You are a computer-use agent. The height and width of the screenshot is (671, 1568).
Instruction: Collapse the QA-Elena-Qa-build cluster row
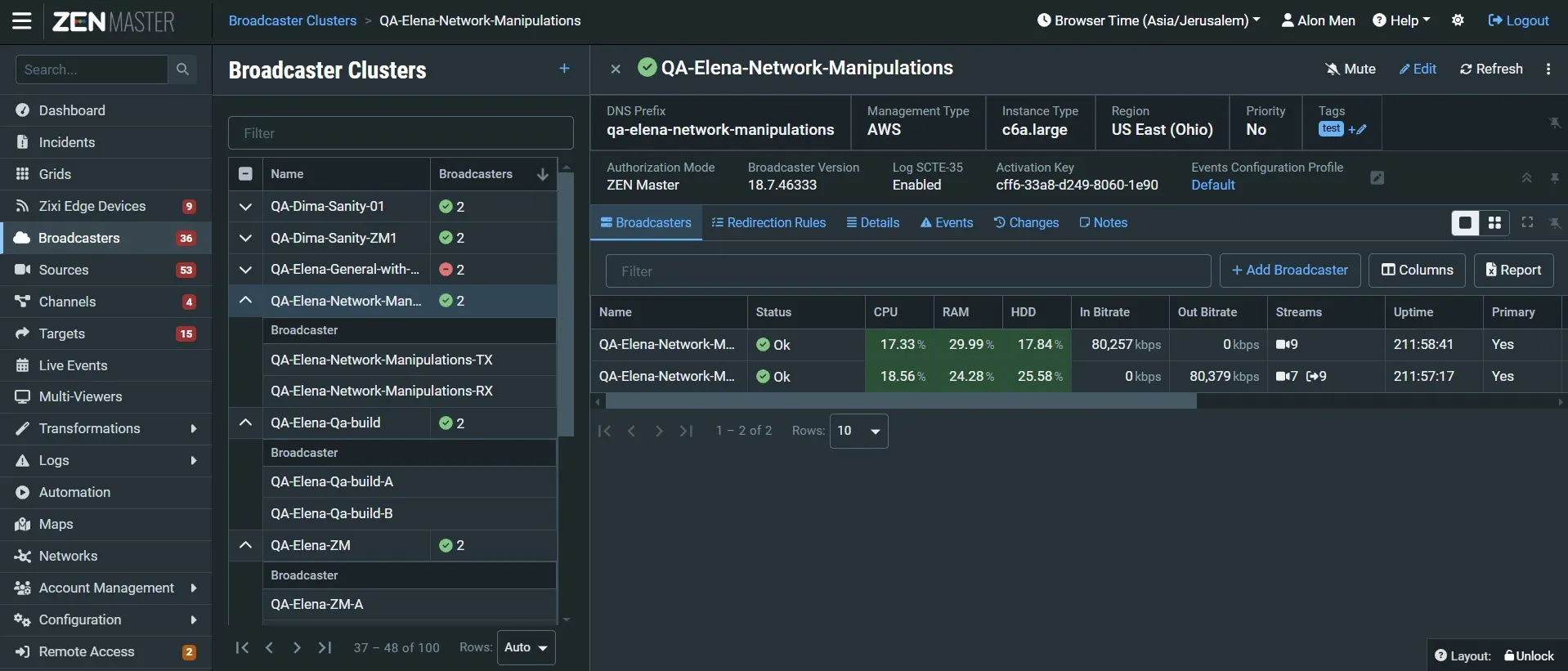coord(245,423)
